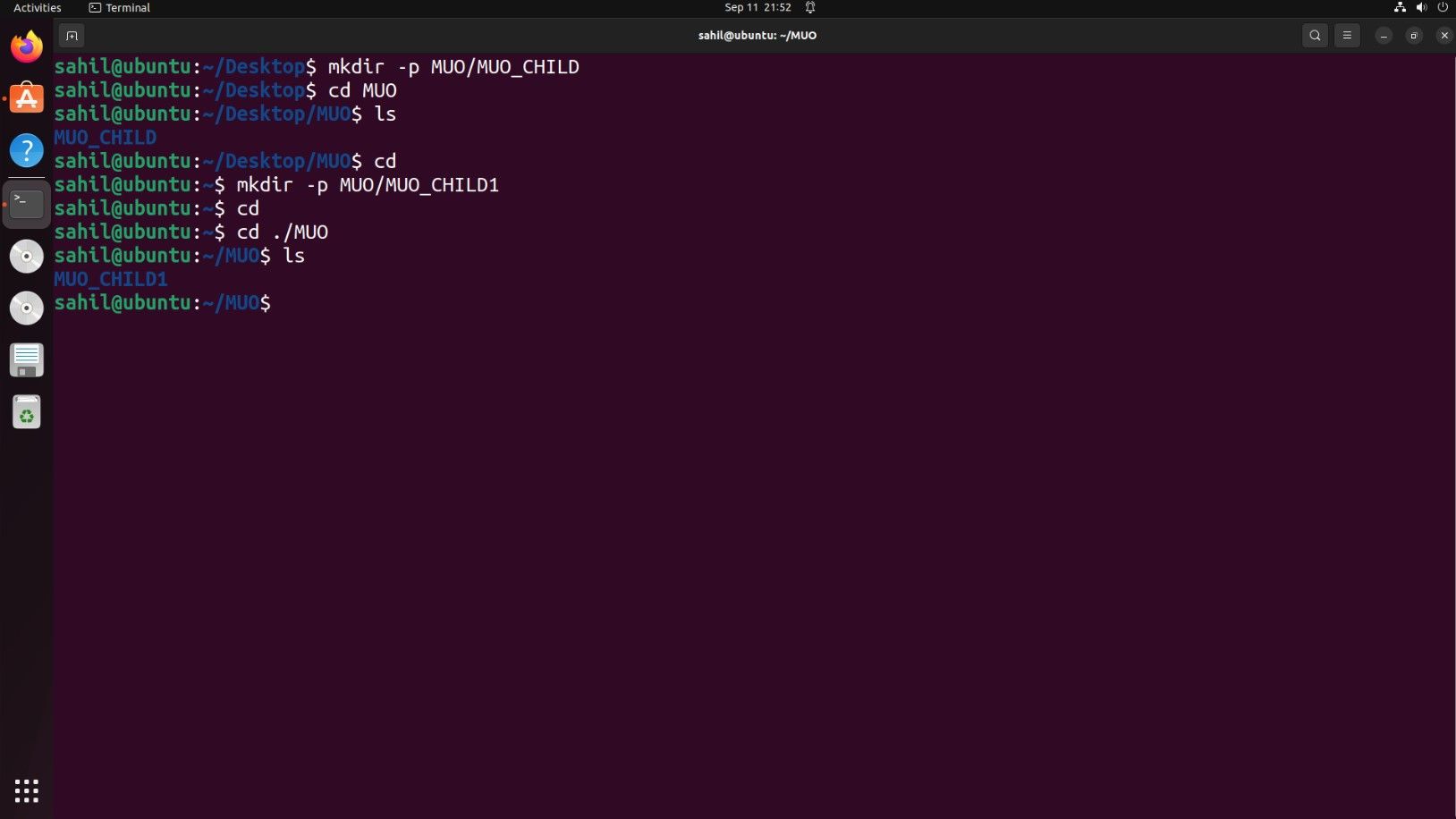
Task: Open the floppy disk drive icon in the dock
Action: 26,359
